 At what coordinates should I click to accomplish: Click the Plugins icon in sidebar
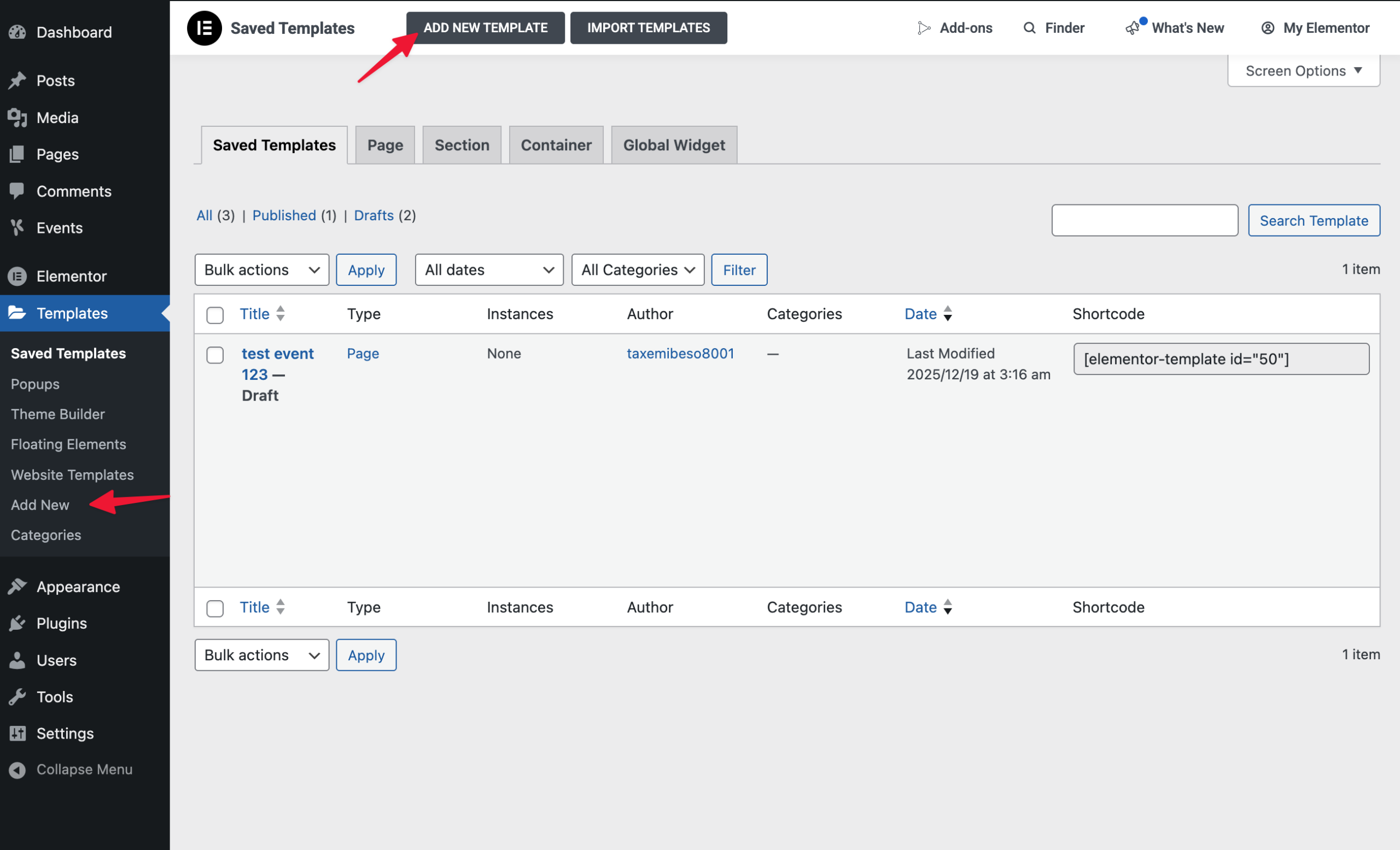[x=17, y=623]
